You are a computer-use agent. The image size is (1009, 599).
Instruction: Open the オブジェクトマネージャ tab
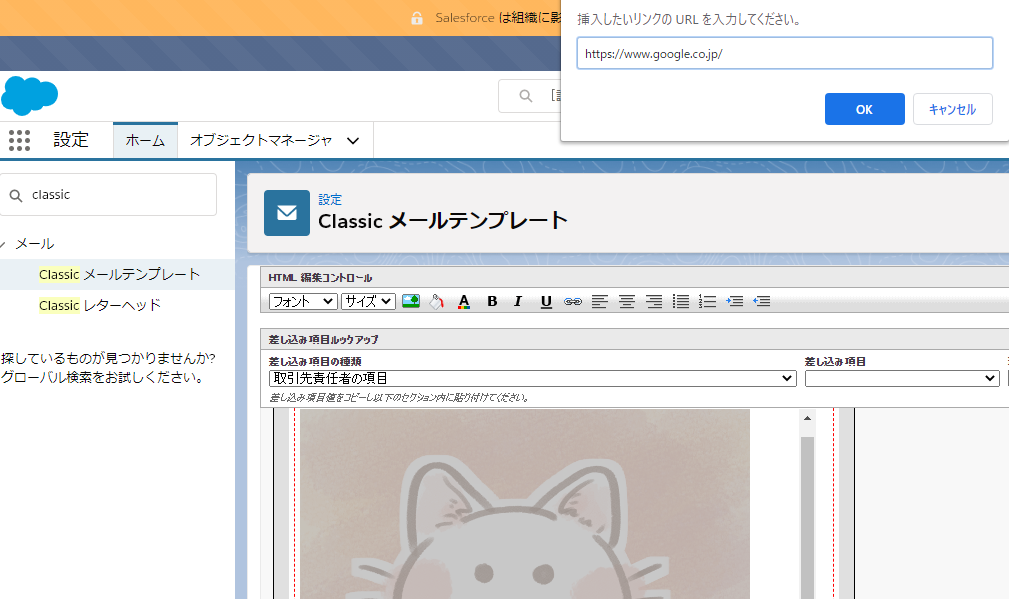click(x=274, y=141)
